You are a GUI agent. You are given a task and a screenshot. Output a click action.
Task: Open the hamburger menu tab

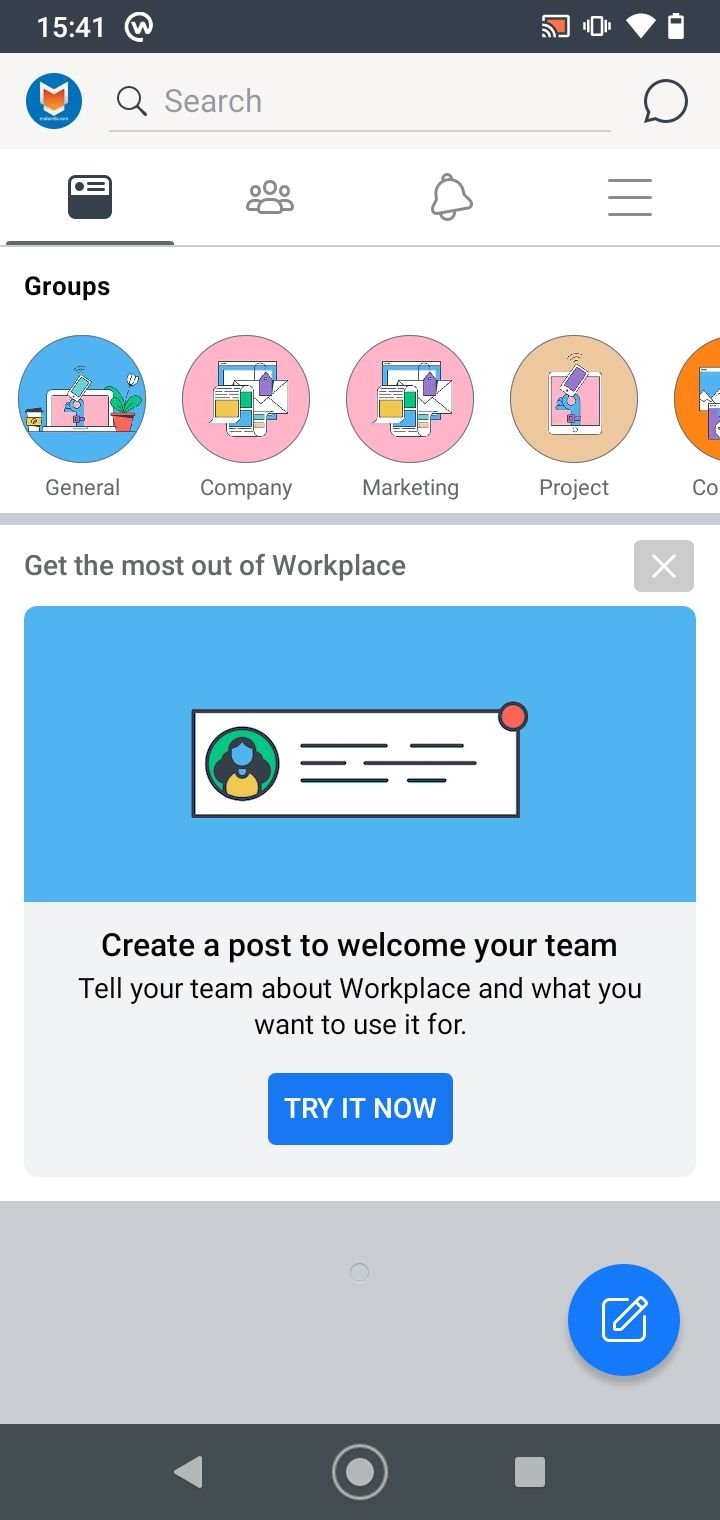[630, 197]
